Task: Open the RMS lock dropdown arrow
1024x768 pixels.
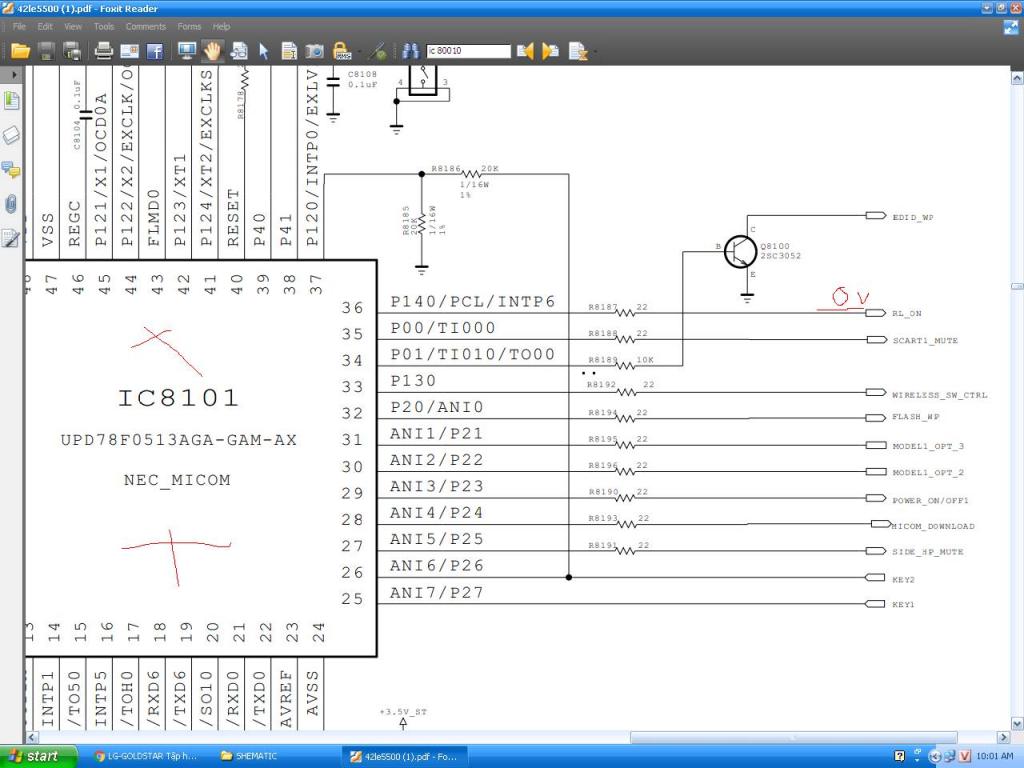Action: 357,52
